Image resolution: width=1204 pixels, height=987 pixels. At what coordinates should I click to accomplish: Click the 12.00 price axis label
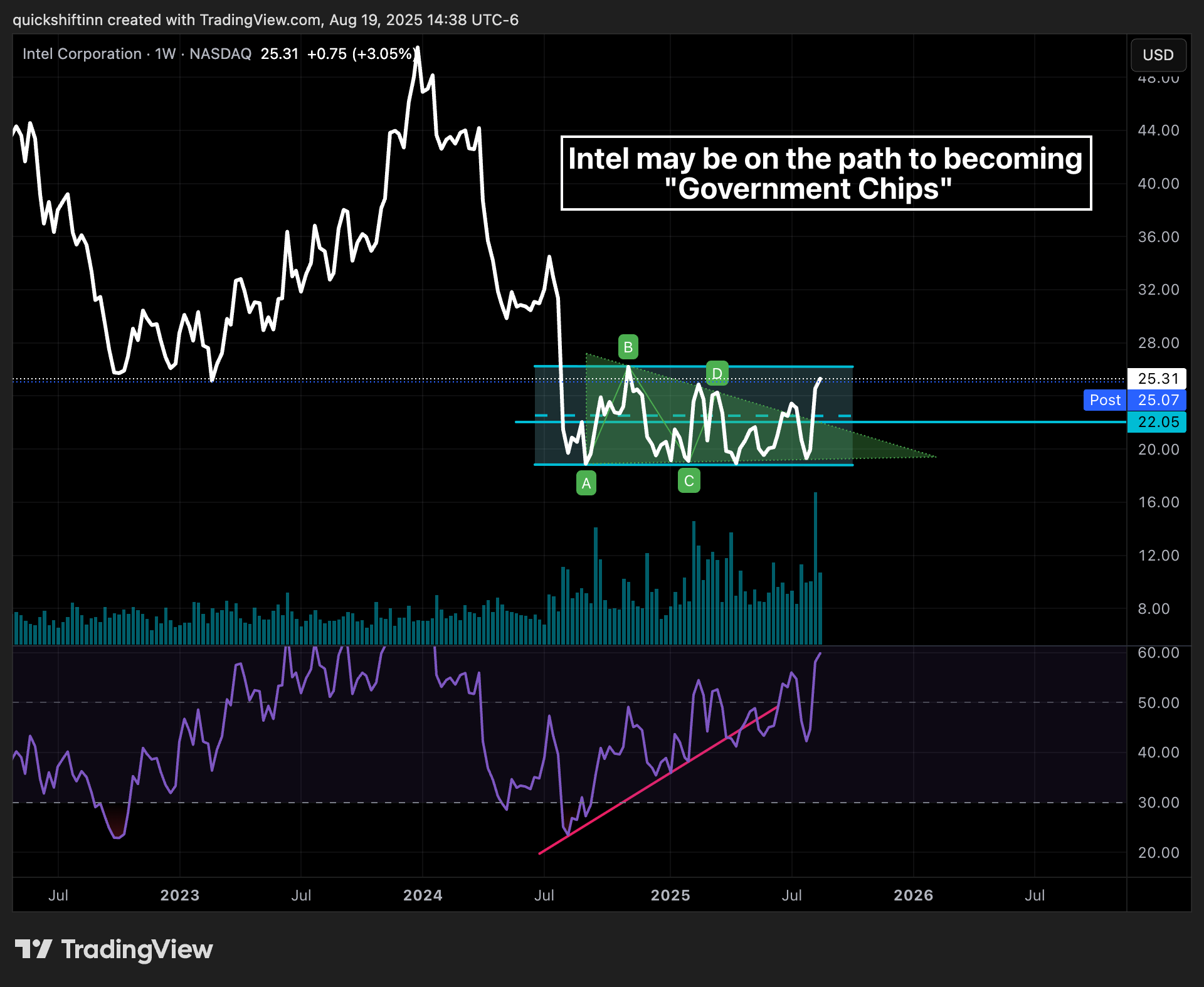(x=1158, y=556)
